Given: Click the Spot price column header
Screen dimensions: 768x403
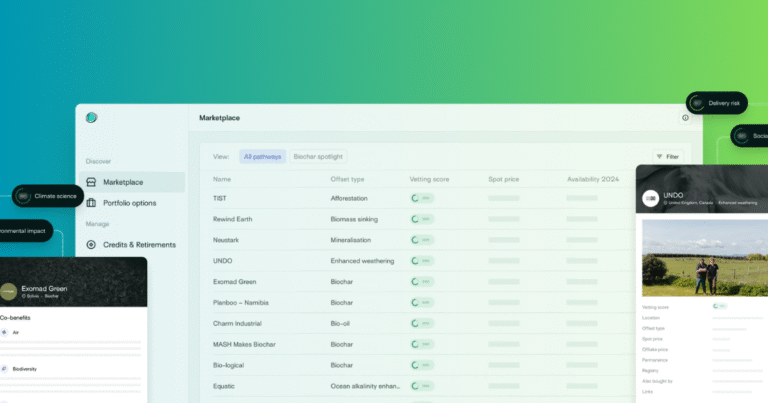Looking at the screenshot, I should 504,179.
